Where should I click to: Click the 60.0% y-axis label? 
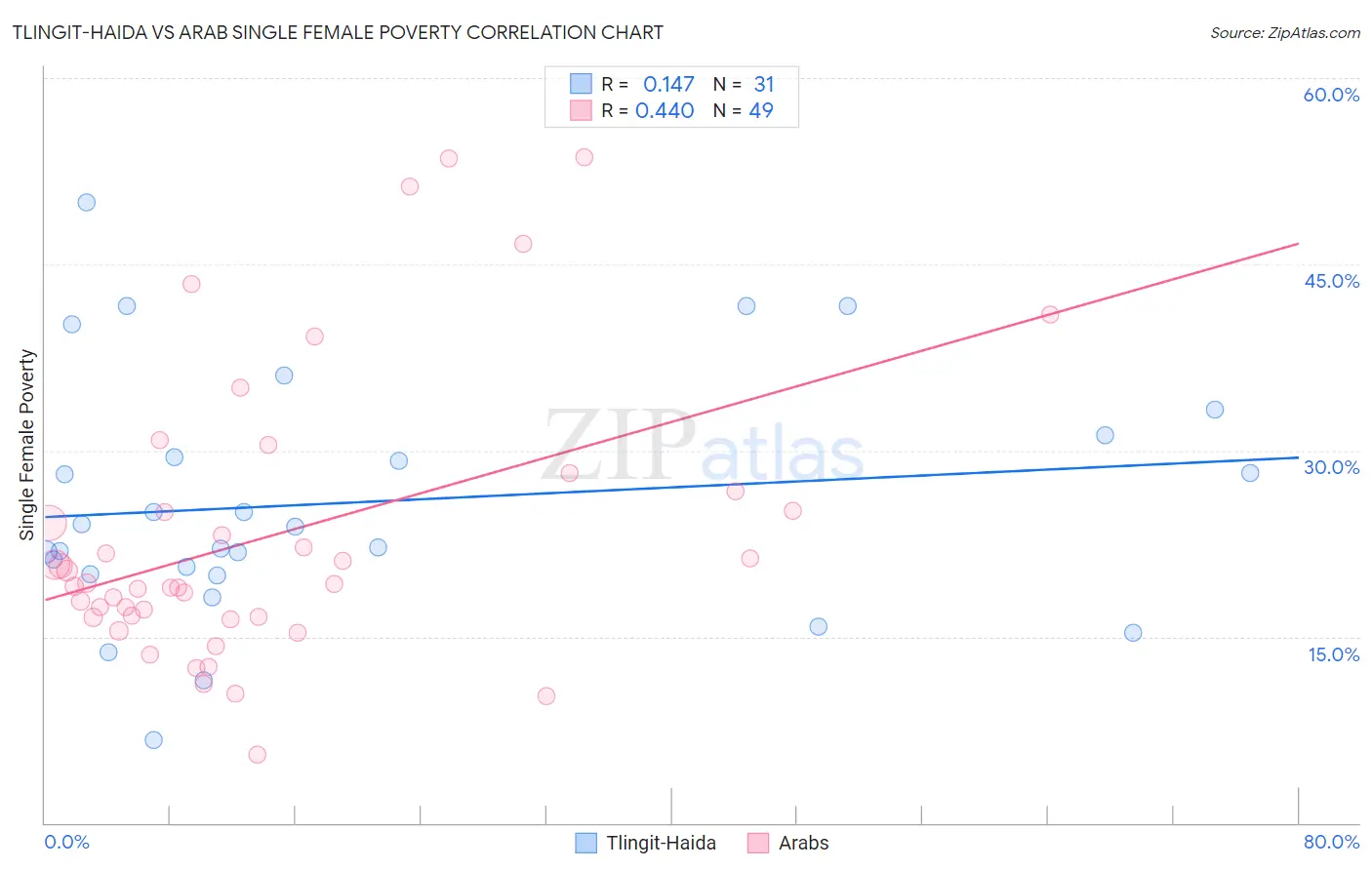tap(1331, 95)
